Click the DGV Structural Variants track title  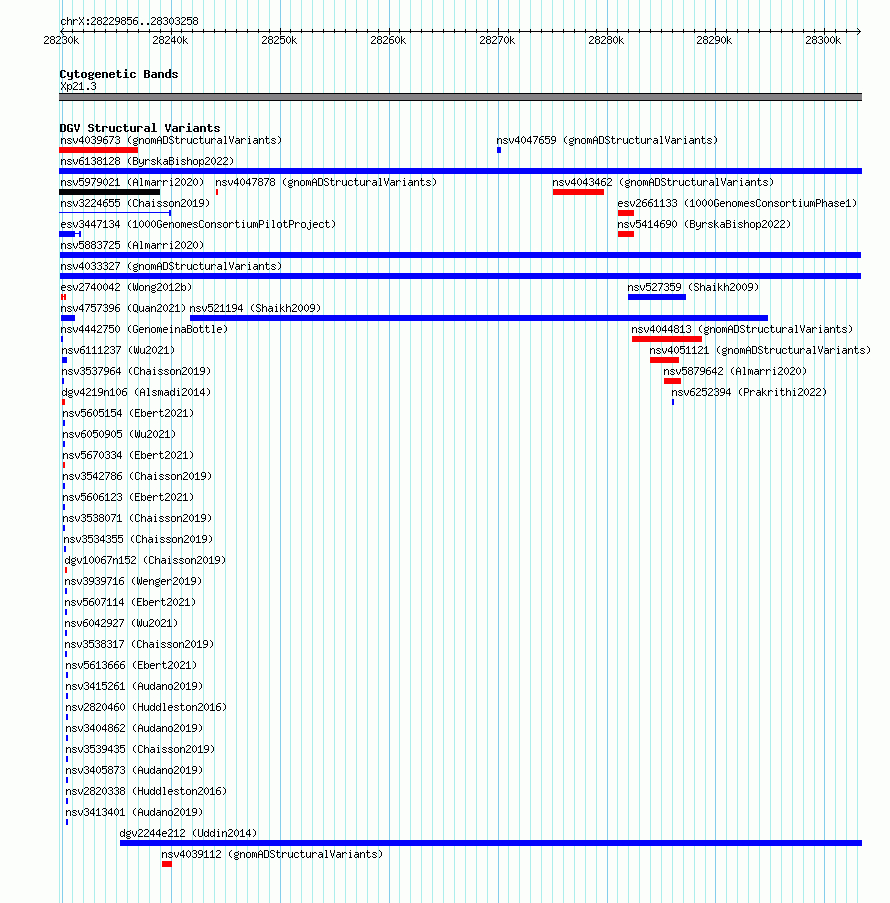(140, 128)
